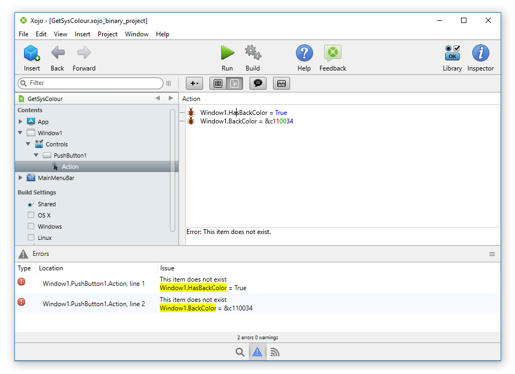Screen dimensions: 515x374
Task: Click the GetSysColour project header
Action: pos(45,99)
